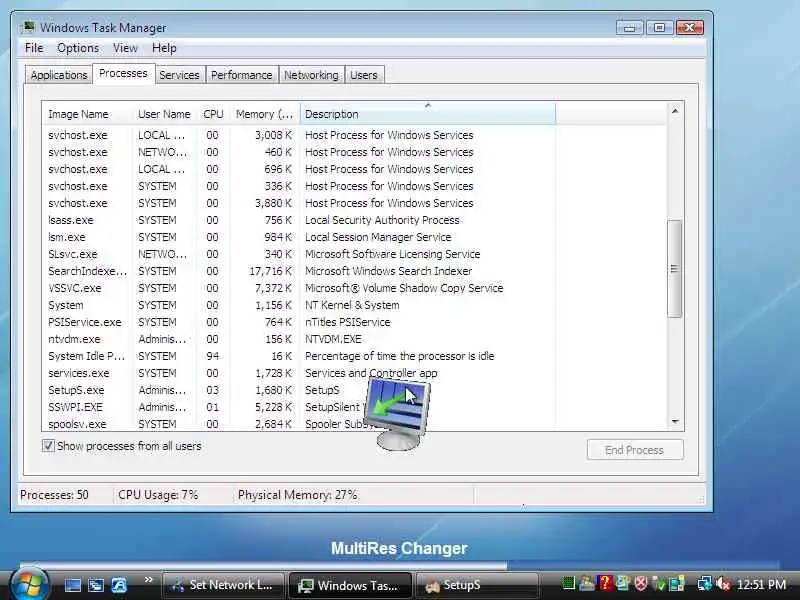Click 'Physical Memory: 27%' in status bar

point(297,495)
